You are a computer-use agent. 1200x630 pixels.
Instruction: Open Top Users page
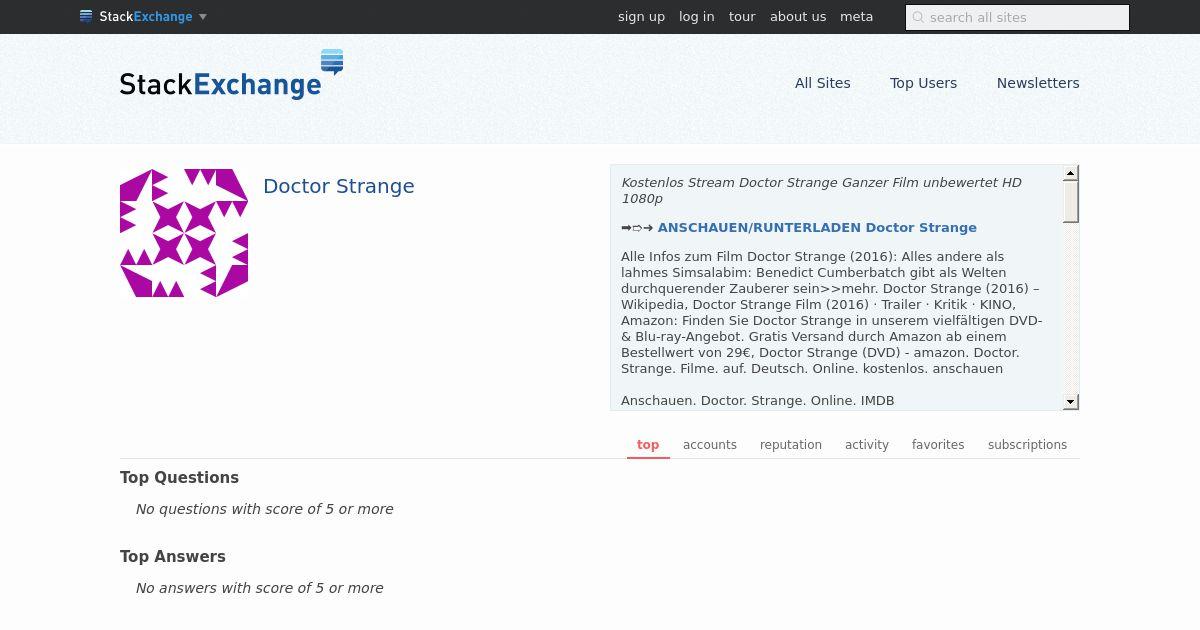(x=923, y=83)
